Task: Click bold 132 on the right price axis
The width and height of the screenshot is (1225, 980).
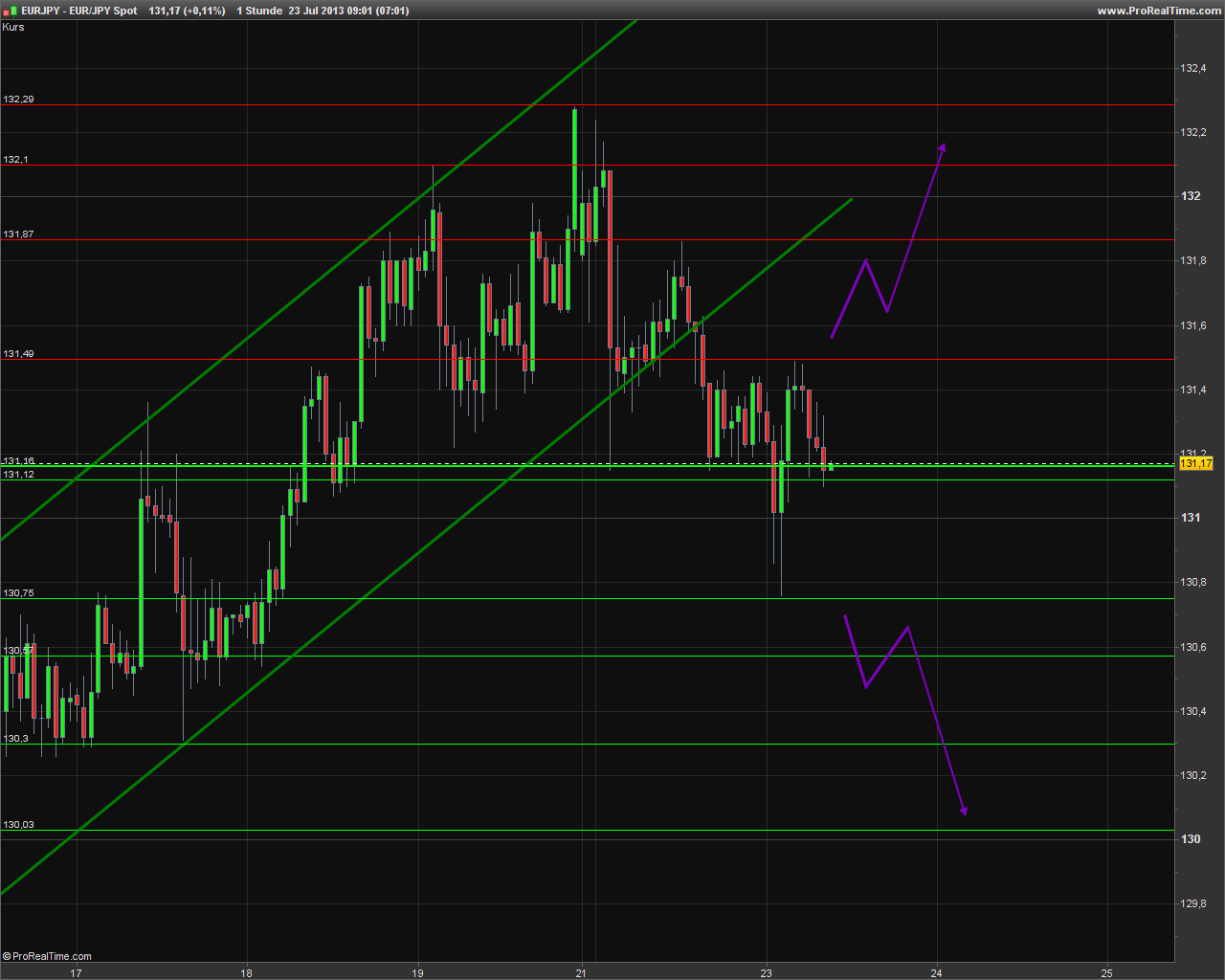Action: tap(1191, 195)
